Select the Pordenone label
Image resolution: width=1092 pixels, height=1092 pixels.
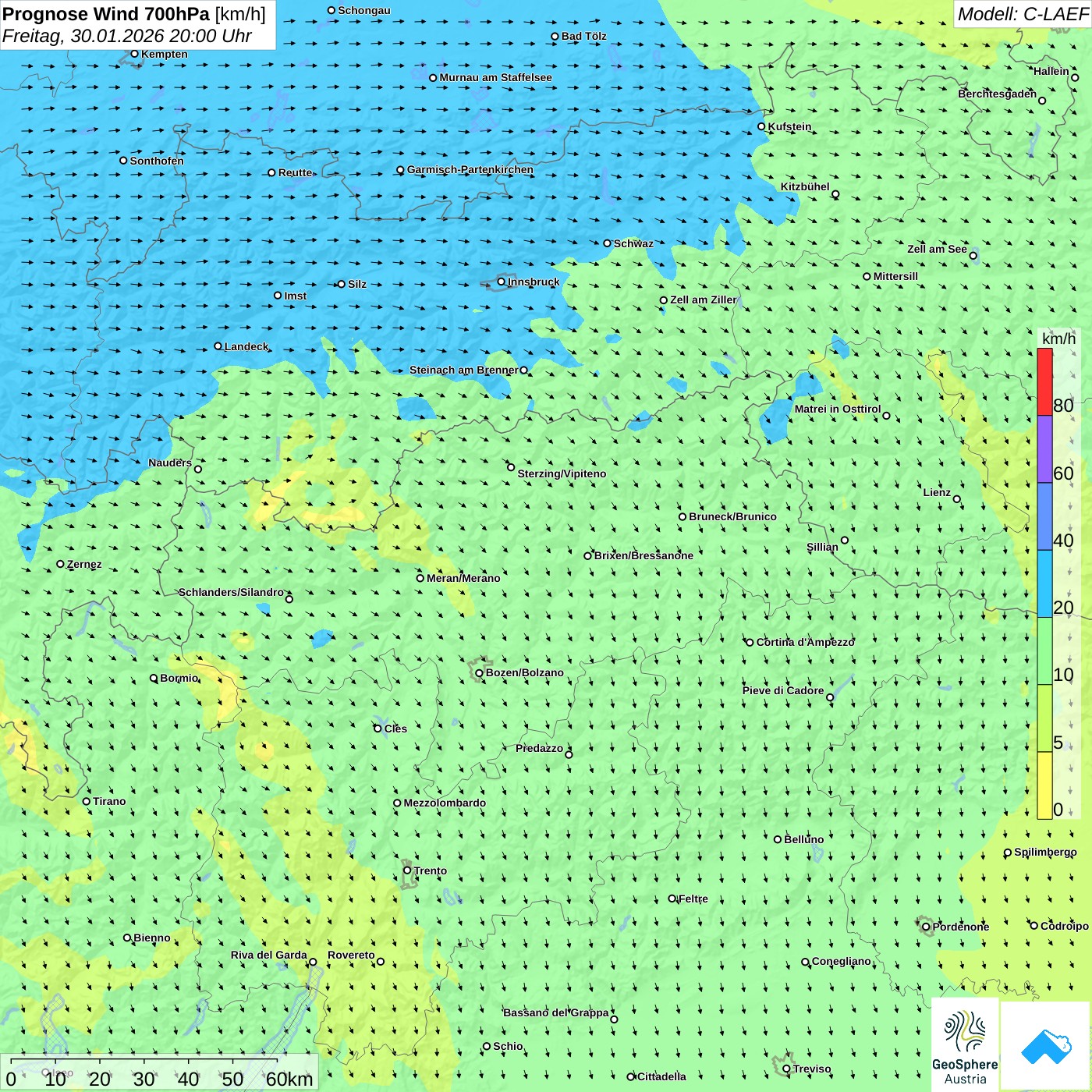(961, 927)
